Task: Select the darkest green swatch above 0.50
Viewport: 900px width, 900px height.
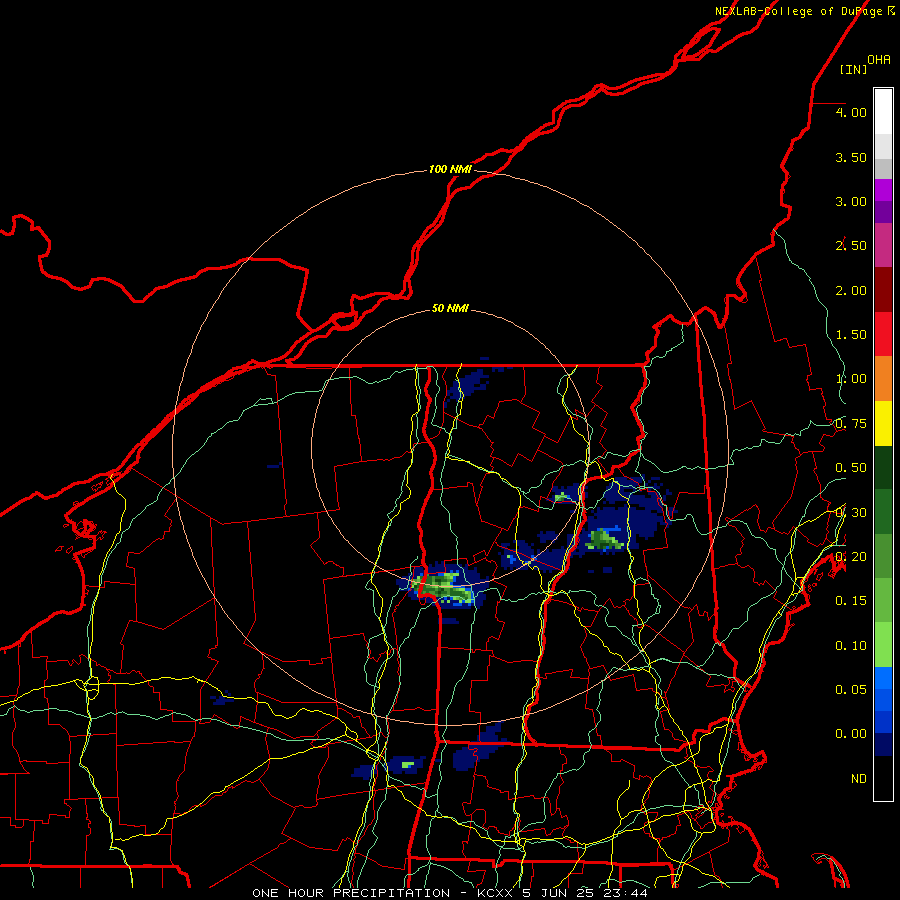Action: coord(883,467)
